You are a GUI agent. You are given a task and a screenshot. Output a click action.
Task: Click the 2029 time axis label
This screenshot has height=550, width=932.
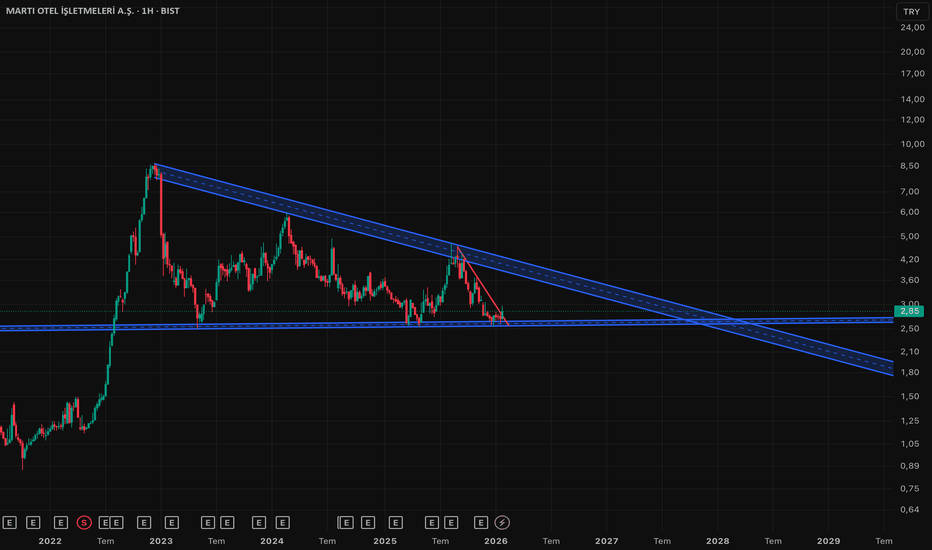(x=829, y=541)
